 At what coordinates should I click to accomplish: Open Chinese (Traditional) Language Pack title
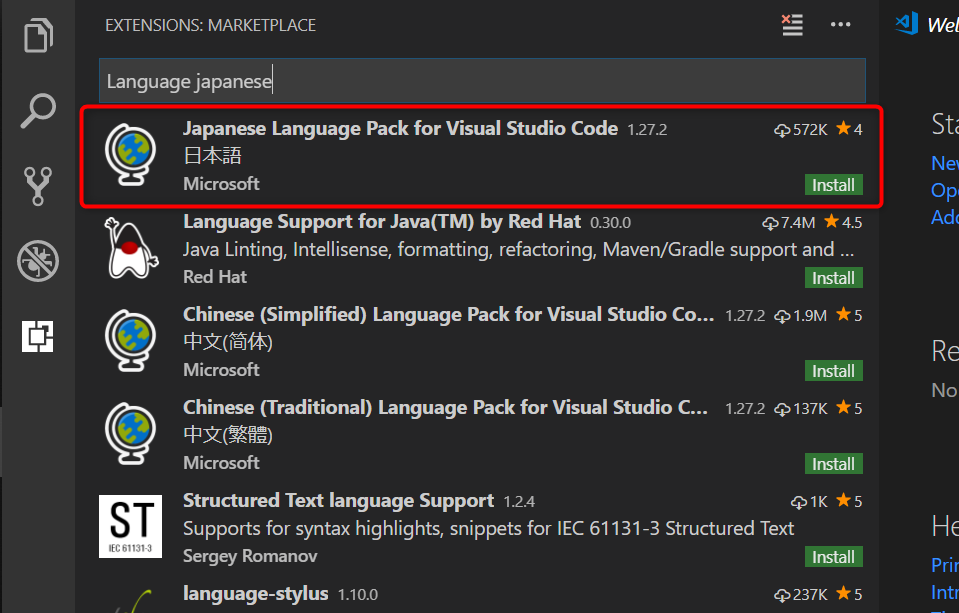pyautogui.click(x=445, y=407)
